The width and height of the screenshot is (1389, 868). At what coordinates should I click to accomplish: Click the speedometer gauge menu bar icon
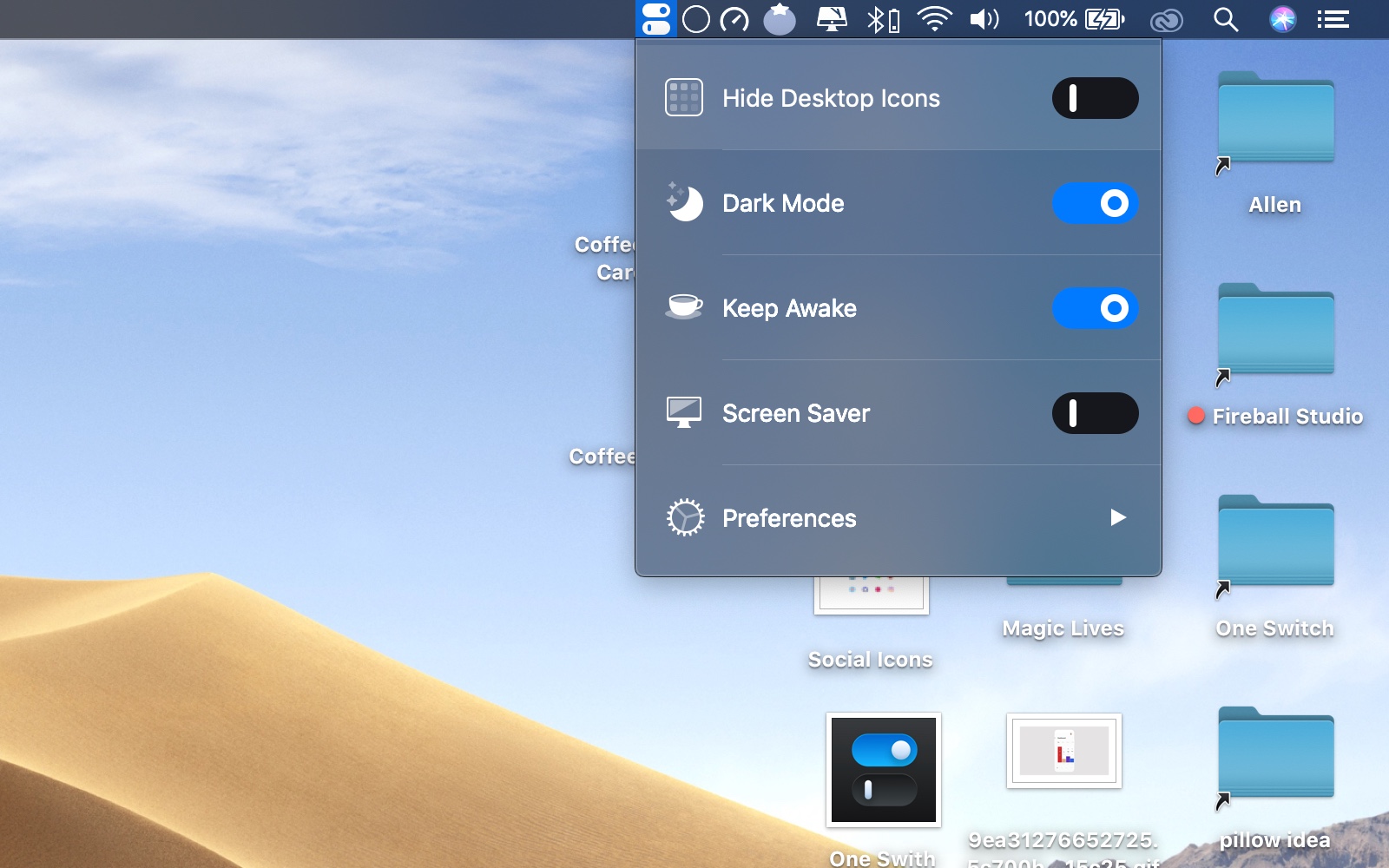(734, 19)
